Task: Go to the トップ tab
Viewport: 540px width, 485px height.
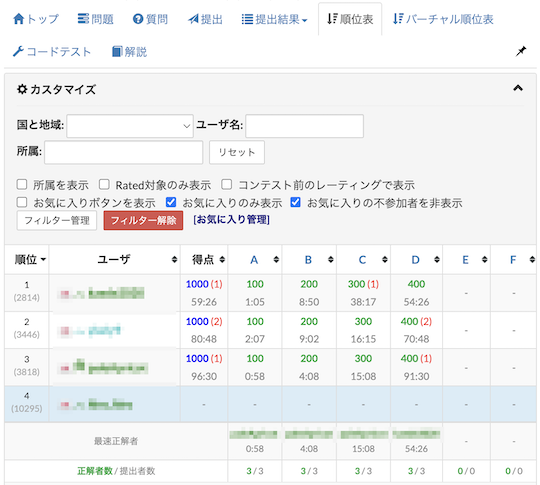Action: pyautogui.click(x=36, y=19)
